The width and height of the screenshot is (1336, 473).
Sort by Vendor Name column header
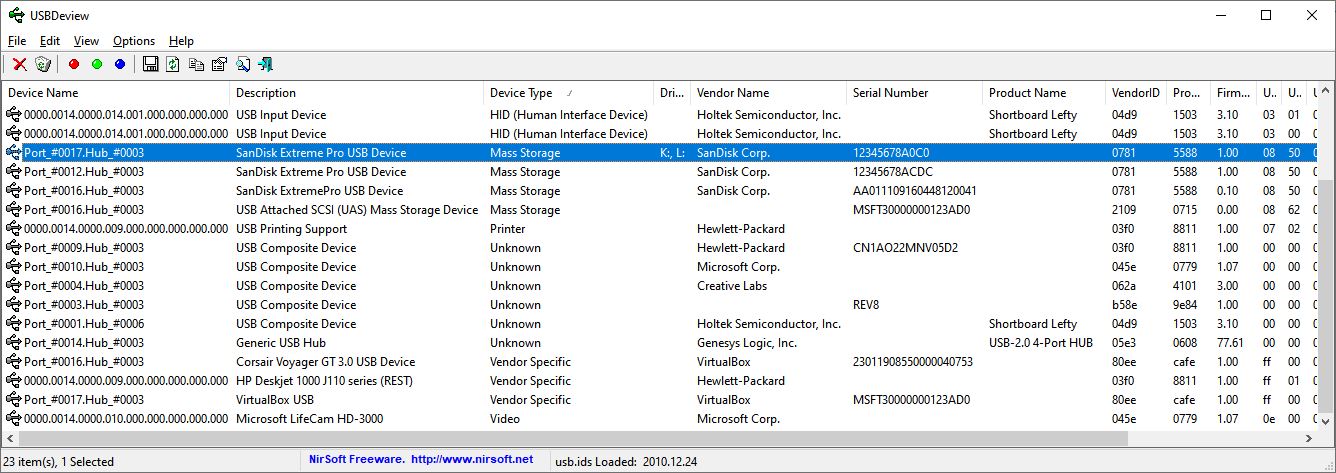click(768, 93)
